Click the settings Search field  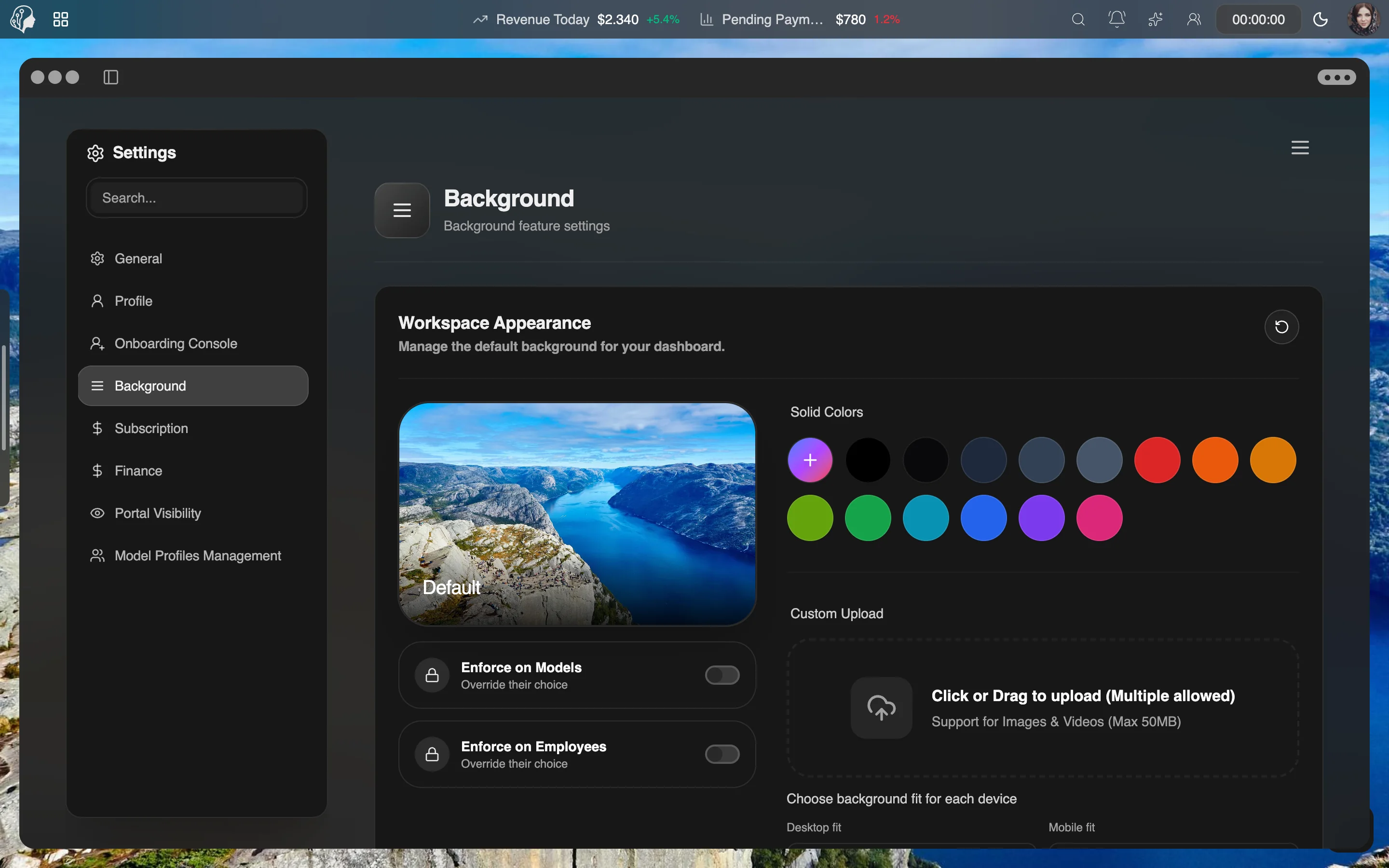tap(196, 198)
